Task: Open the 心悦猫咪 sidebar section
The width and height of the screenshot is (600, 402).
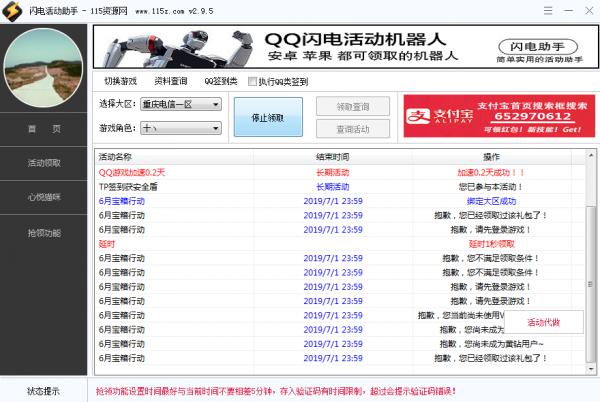Action: point(44,197)
